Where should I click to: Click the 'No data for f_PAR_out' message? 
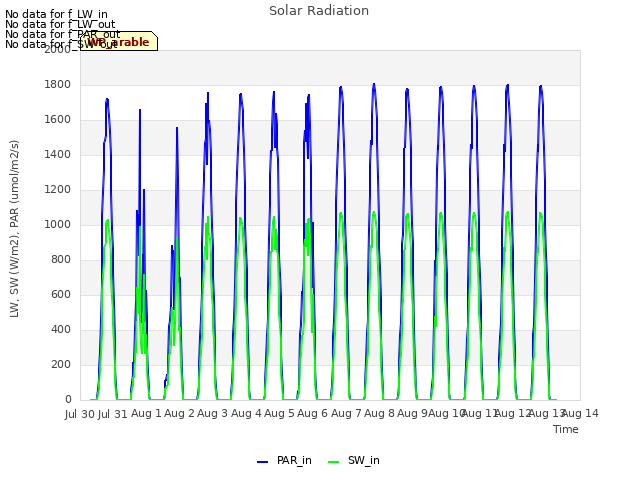pos(63,34)
